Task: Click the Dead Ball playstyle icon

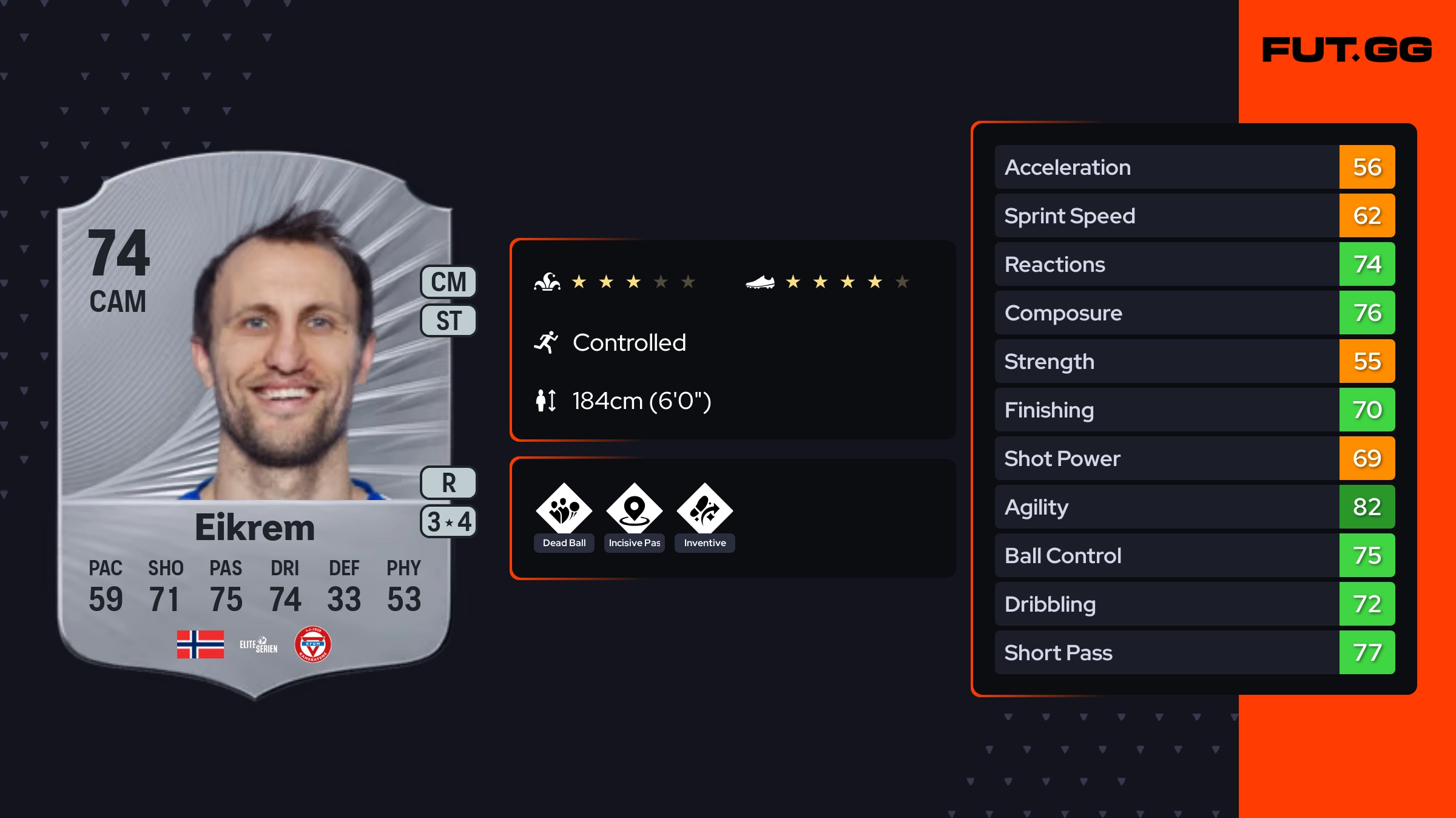Action: (564, 510)
